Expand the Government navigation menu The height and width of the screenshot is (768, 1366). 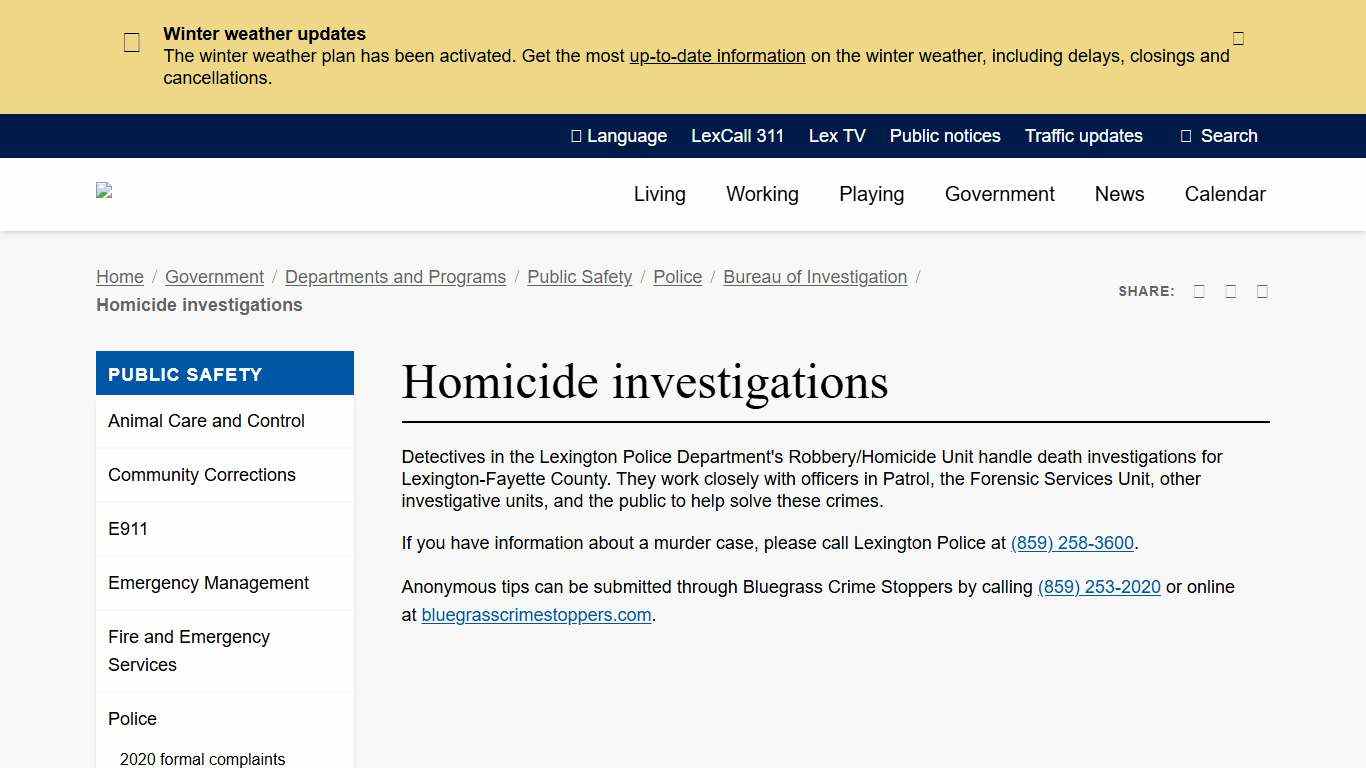[x=999, y=194]
